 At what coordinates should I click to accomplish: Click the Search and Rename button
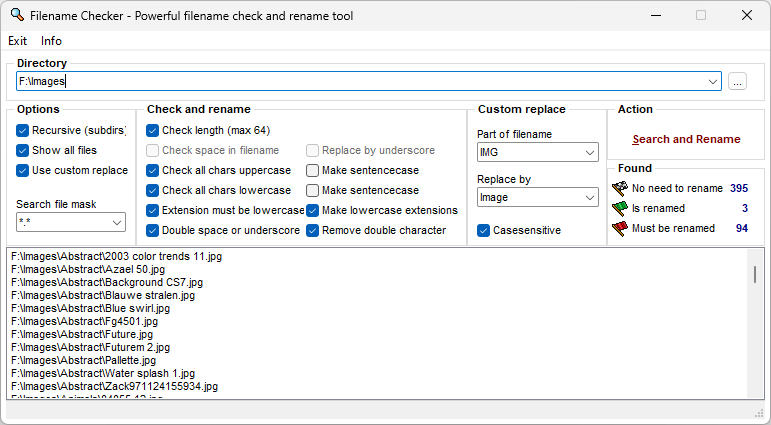click(x=686, y=140)
